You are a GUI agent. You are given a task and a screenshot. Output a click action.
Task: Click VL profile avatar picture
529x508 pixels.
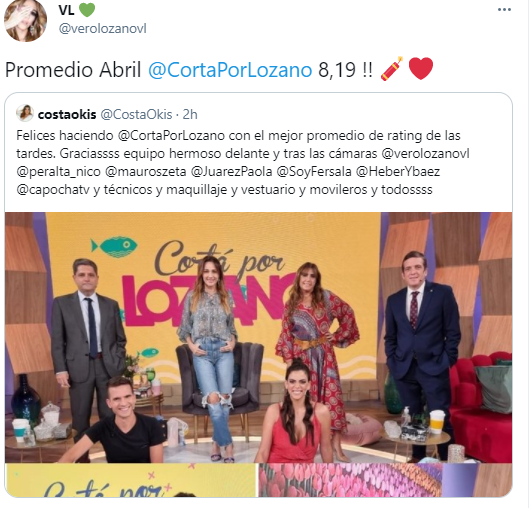(x=26, y=21)
